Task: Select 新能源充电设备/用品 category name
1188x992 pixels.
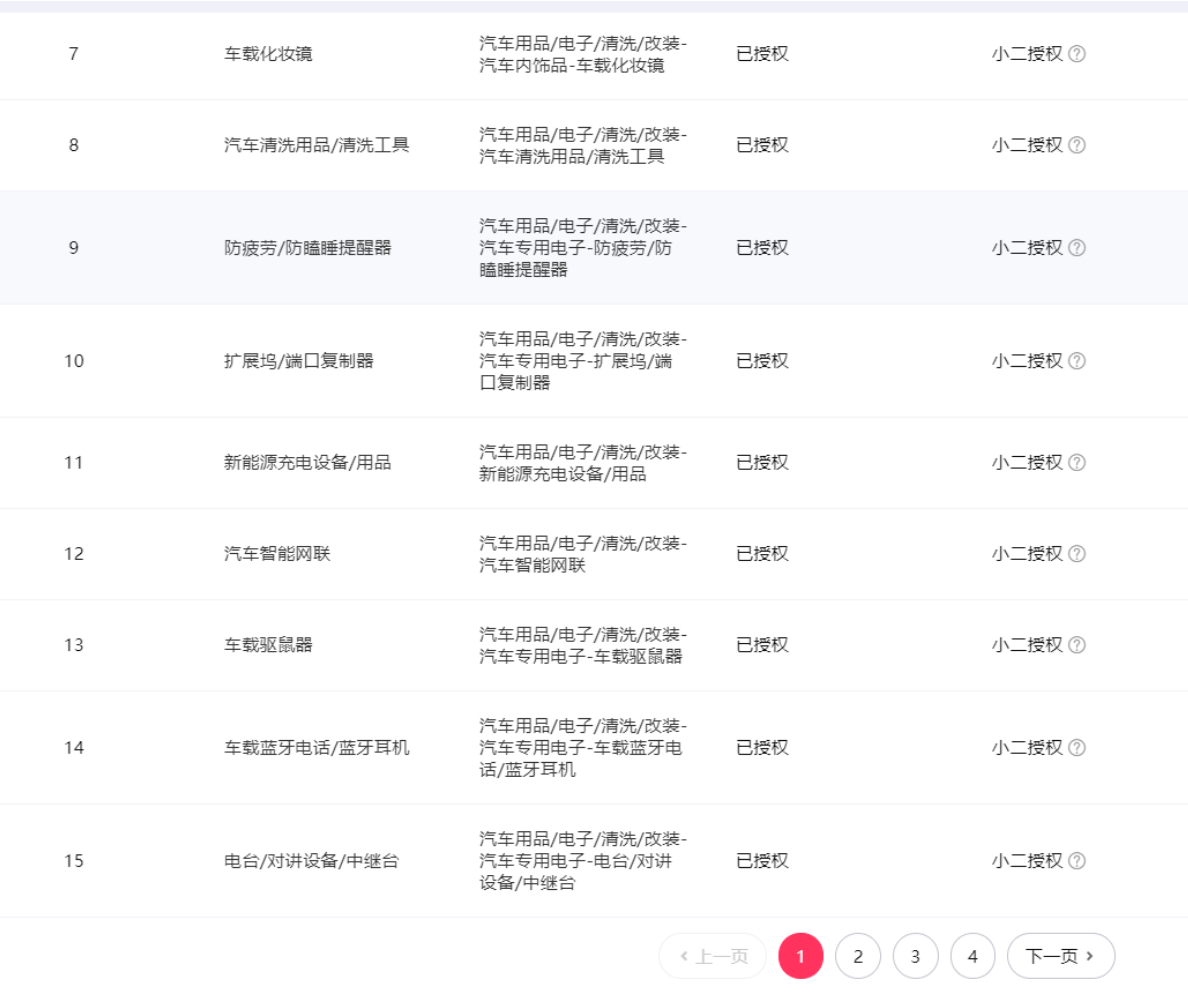Action: (307, 462)
